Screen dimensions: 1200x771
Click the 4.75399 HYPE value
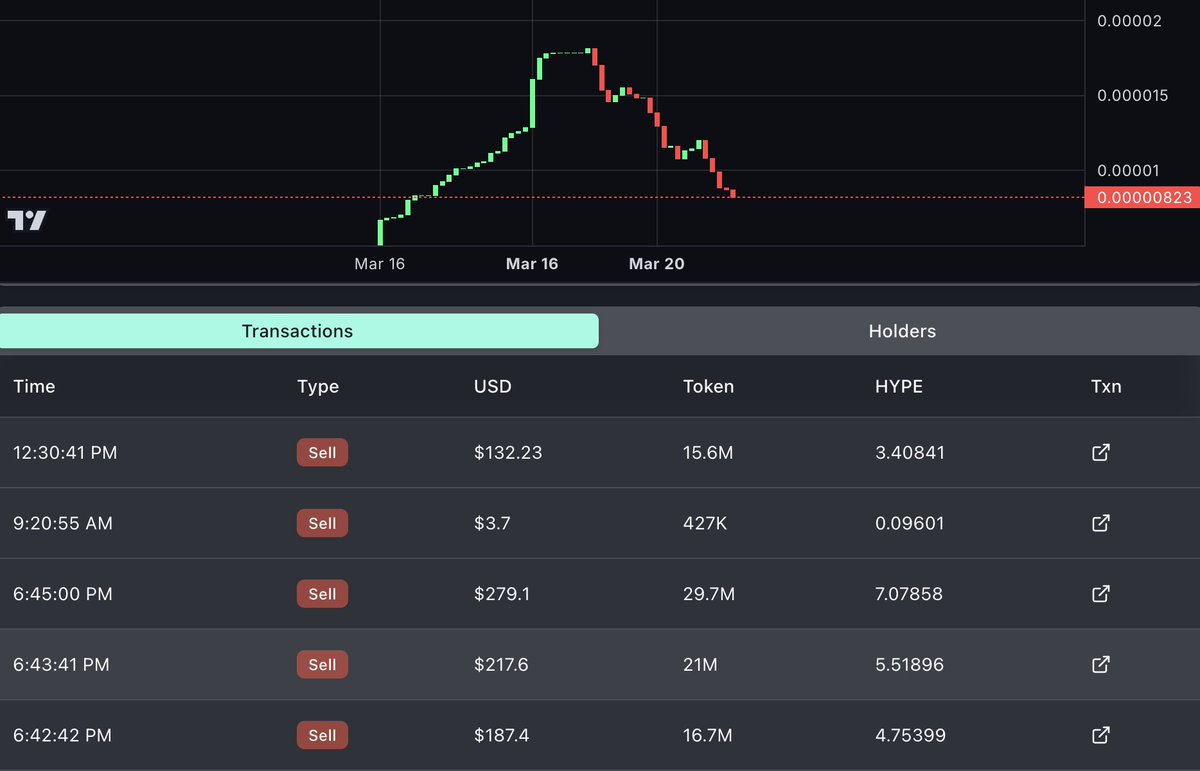(x=909, y=735)
